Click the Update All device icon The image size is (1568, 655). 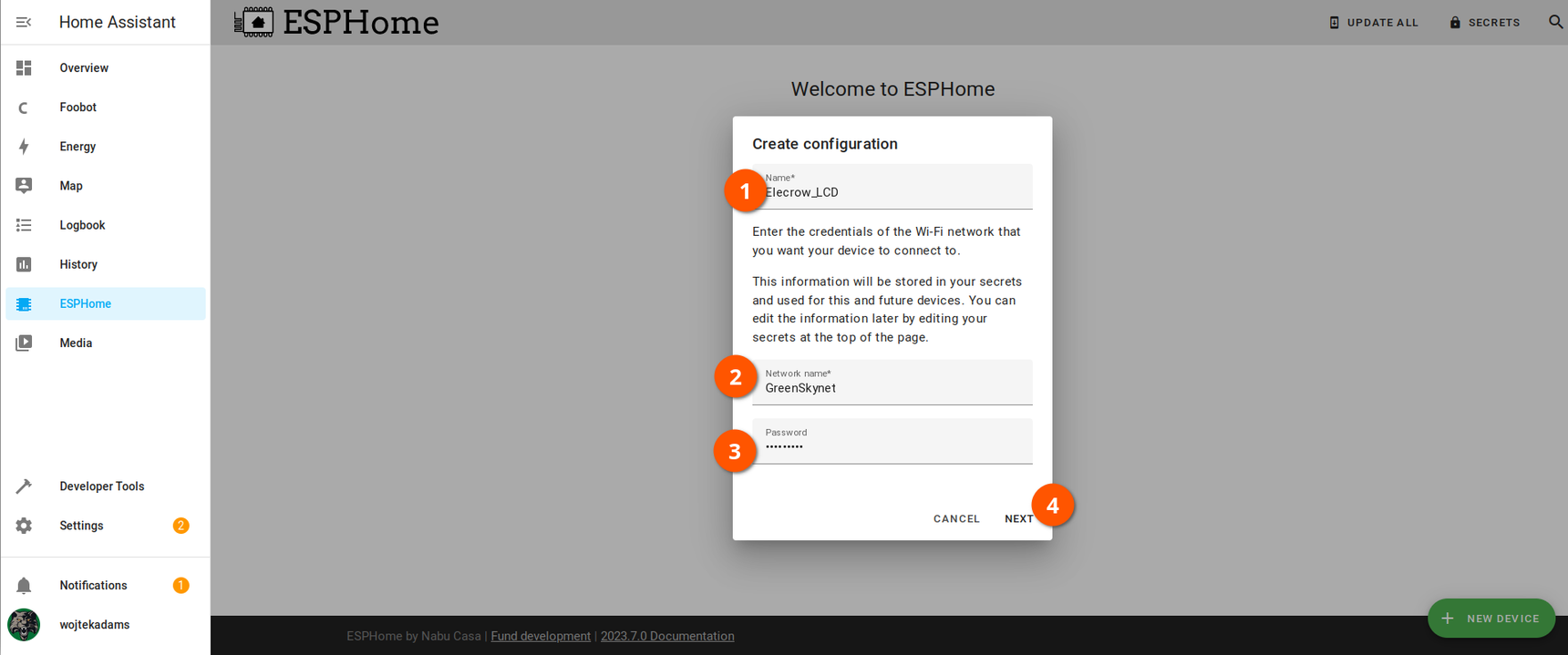(x=1335, y=23)
